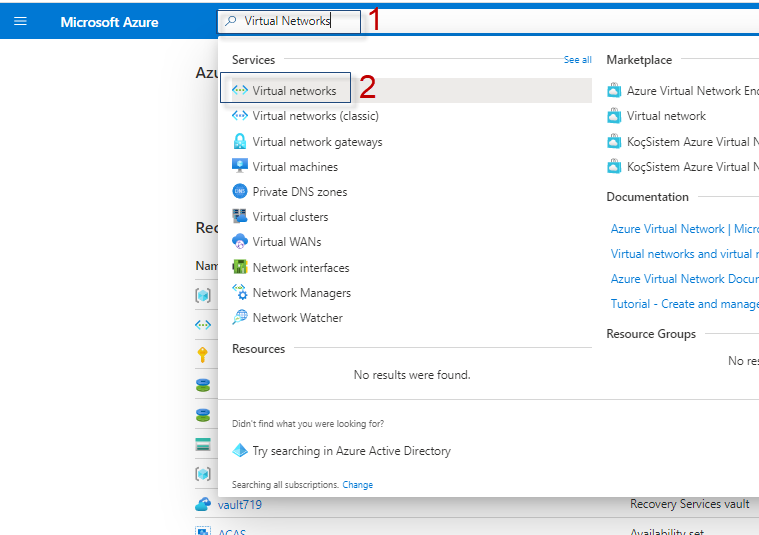Click the vault719 recovery vault icon
Screen dimensions: 759x535
pyautogui.click(x=203, y=504)
